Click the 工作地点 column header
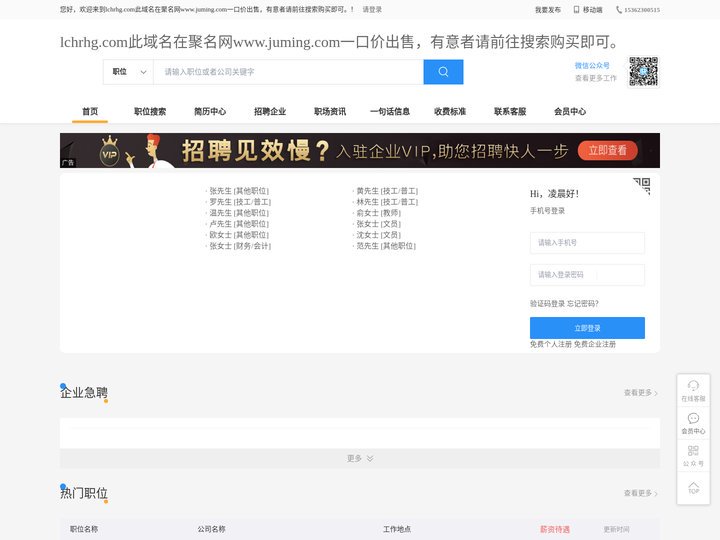 click(x=397, y=529)
